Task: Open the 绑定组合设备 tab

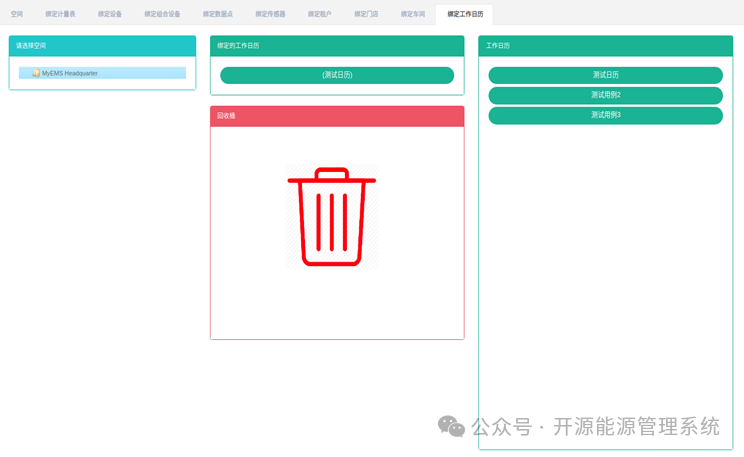Action: tap(162, 14)
